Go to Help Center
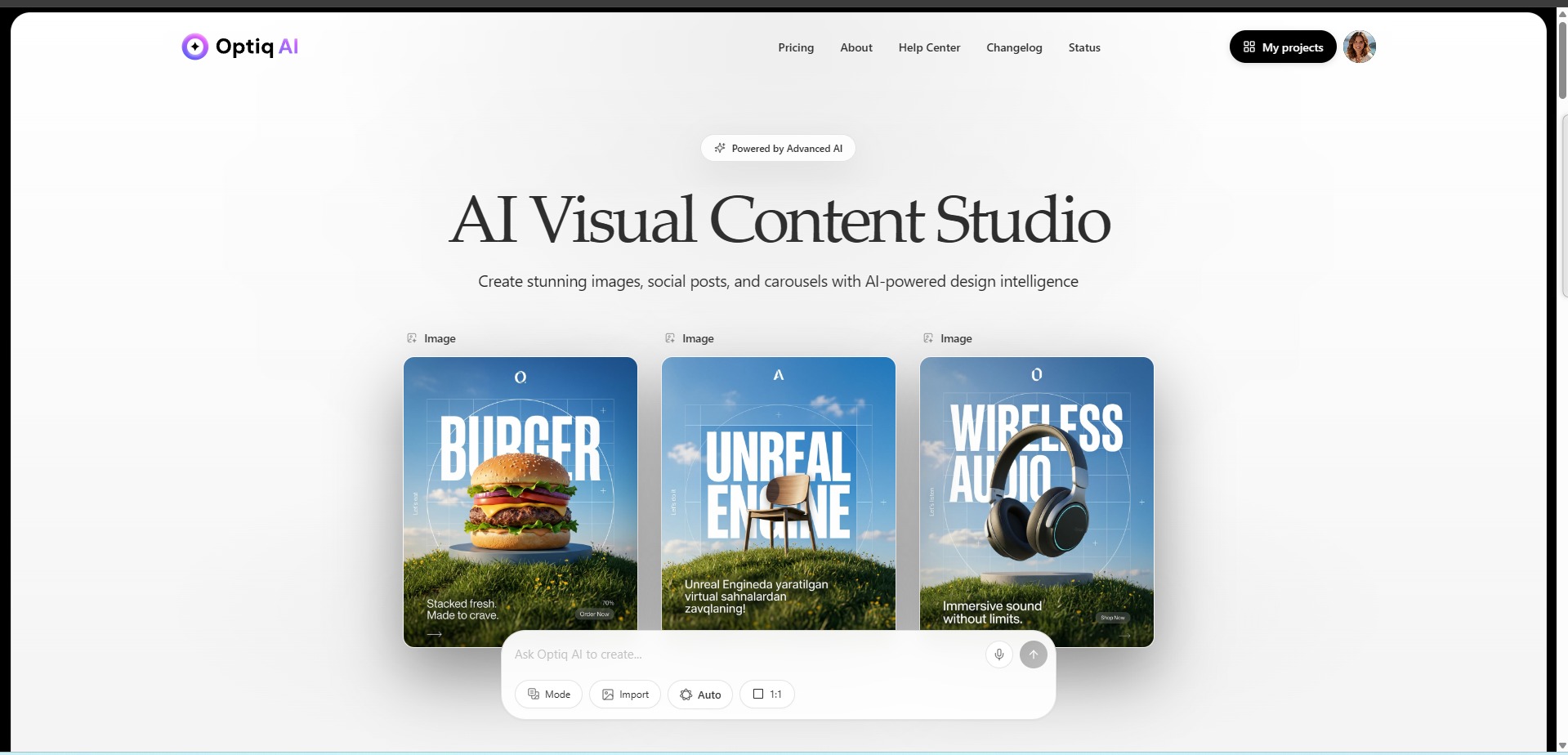Viewport: 1568px width, 755px height. click(929, 47)
